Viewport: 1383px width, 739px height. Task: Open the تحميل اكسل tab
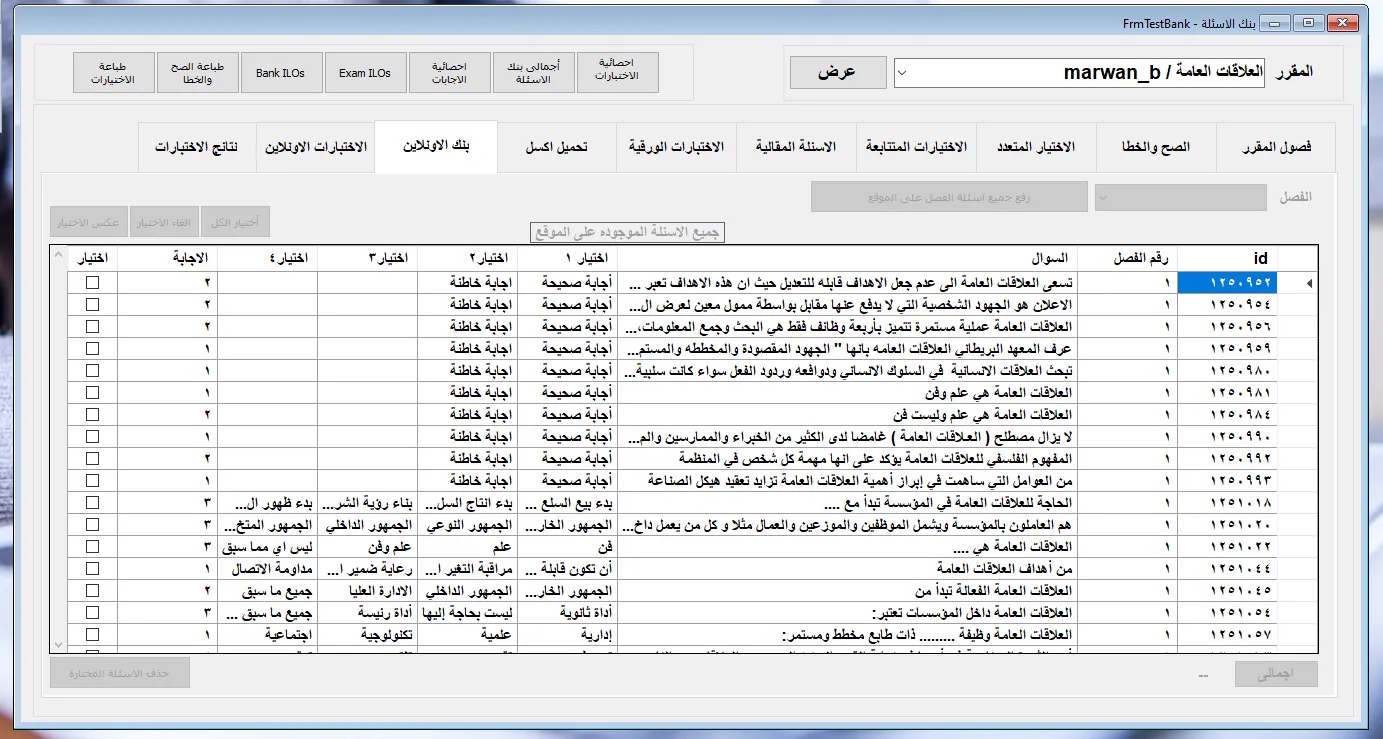pos(557,148)
